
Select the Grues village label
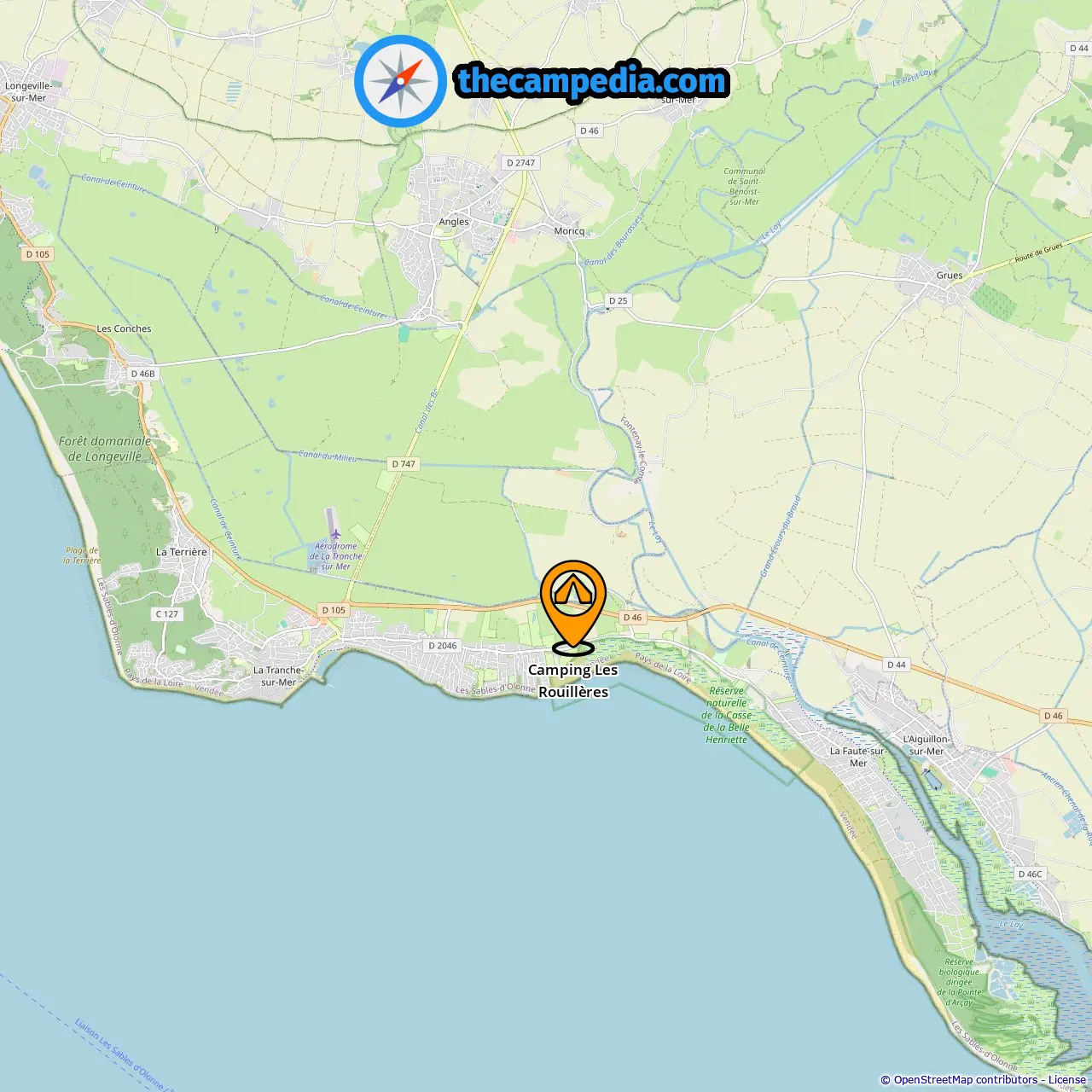950,276
